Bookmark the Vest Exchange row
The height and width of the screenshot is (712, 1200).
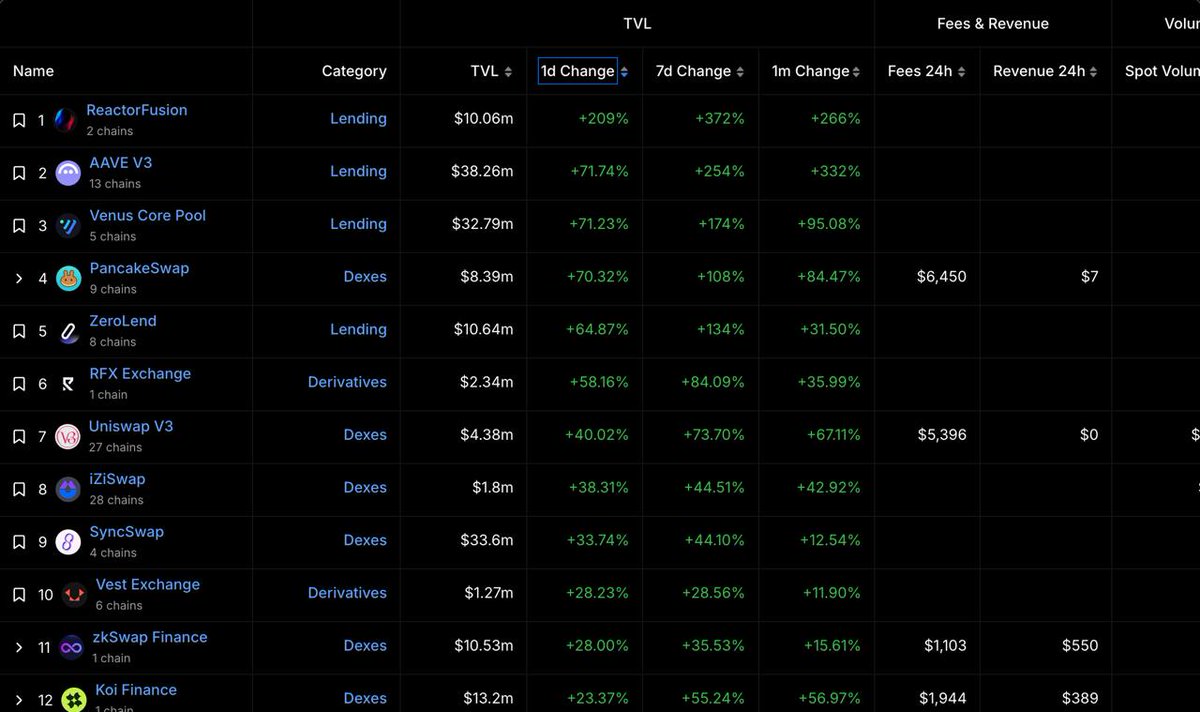19,595
